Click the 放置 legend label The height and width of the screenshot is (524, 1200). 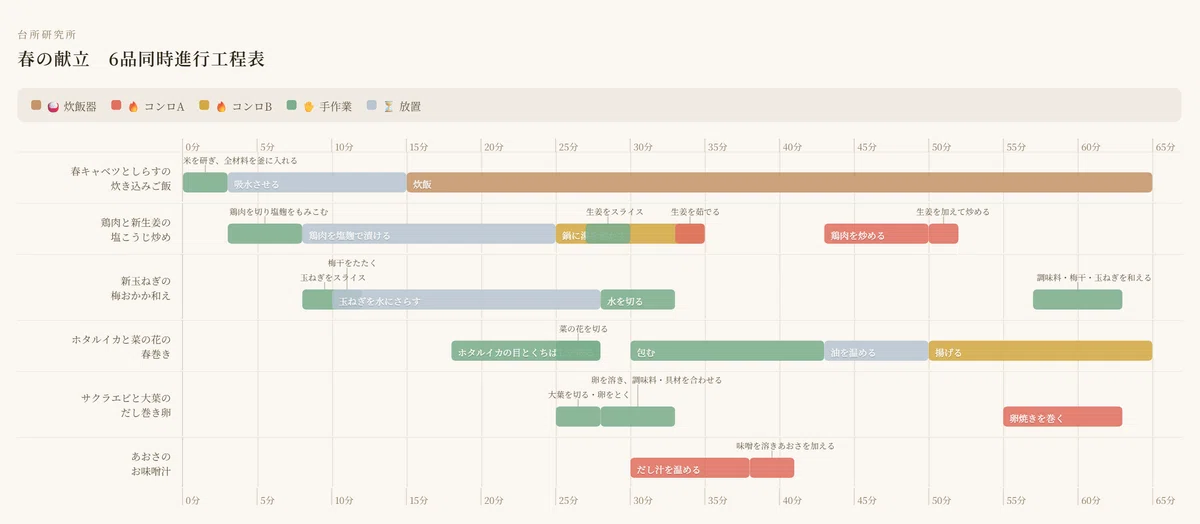(410, 105)
